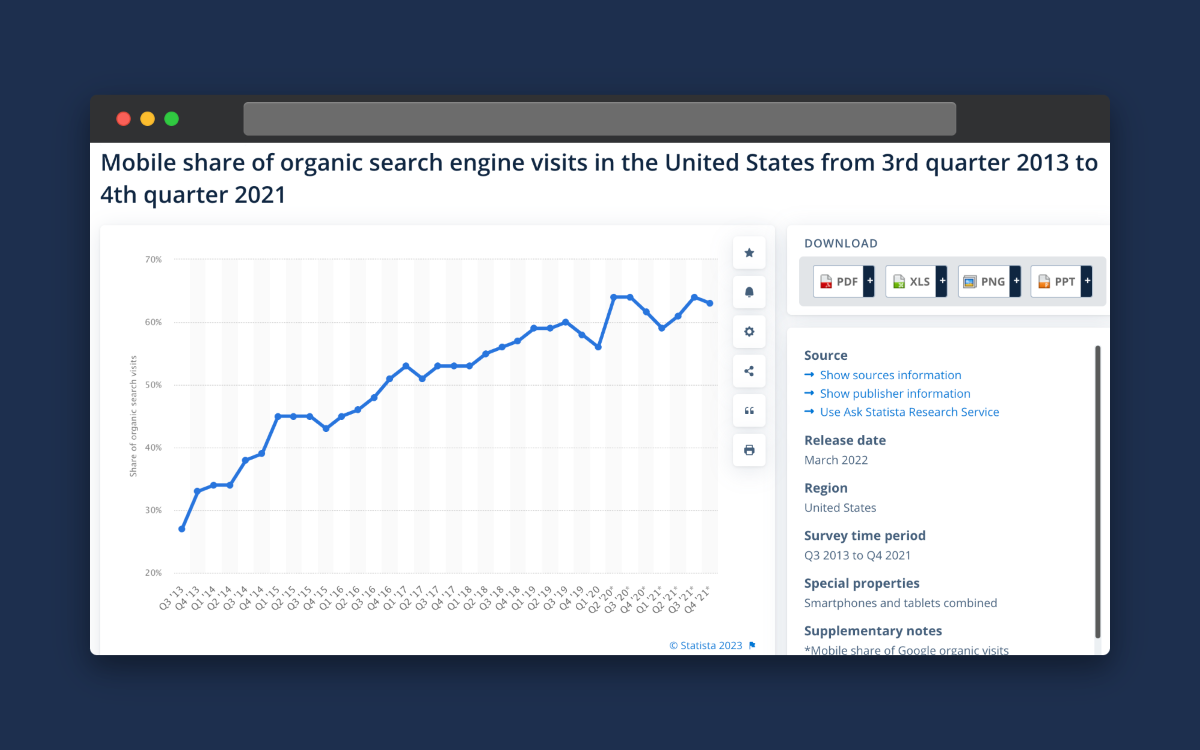Click 'Share of organic search visits' axis title
The width and height of the screenshot is (1200, 750).
click(133, 415)
